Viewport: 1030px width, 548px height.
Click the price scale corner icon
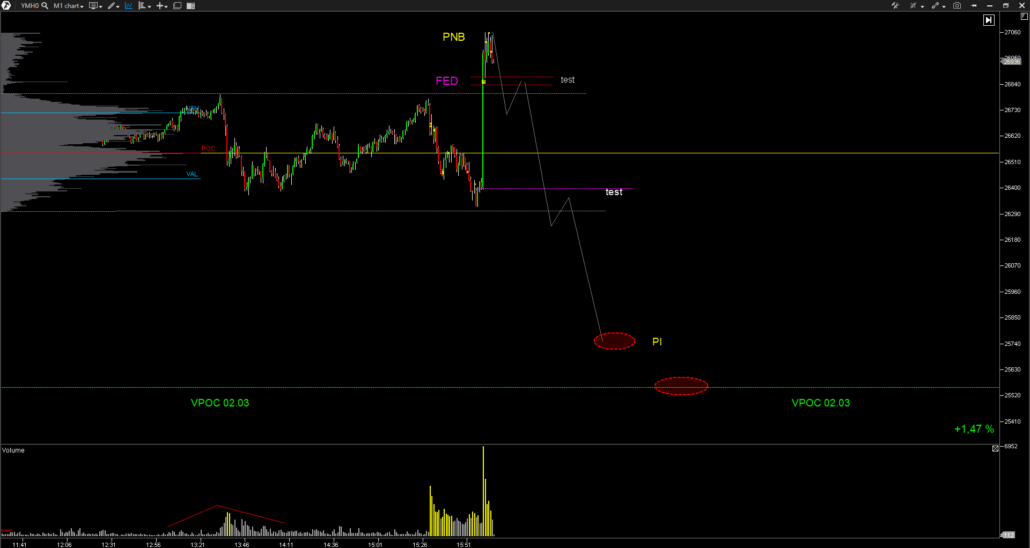pos(1023,18)
